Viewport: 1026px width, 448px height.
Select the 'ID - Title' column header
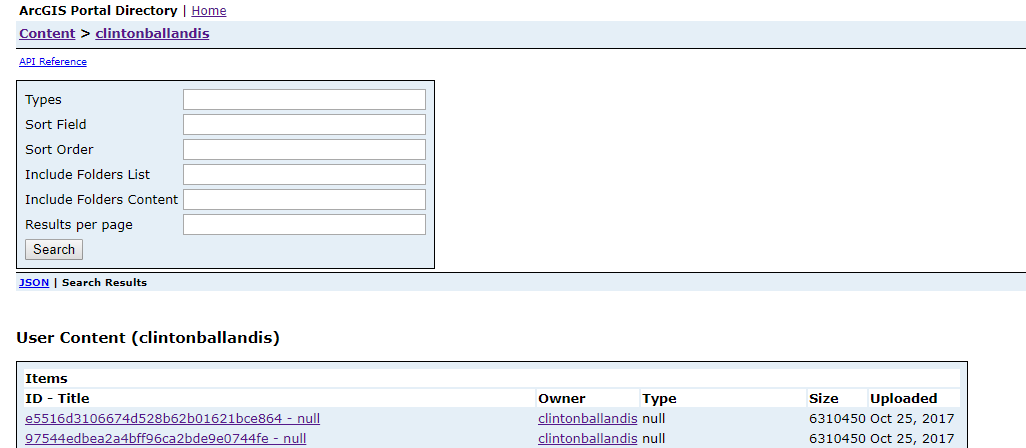[57, 398]
